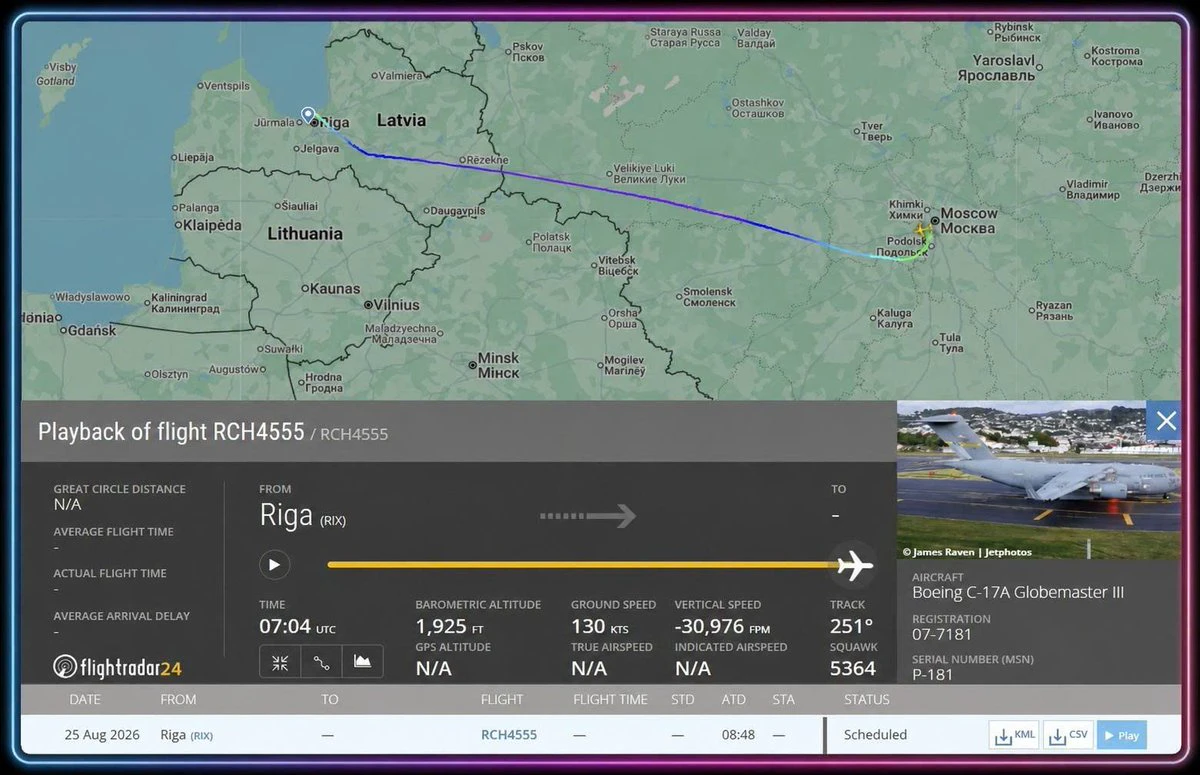Click the vertical speed value -30,976 FPM

click(x=723, y=626)
